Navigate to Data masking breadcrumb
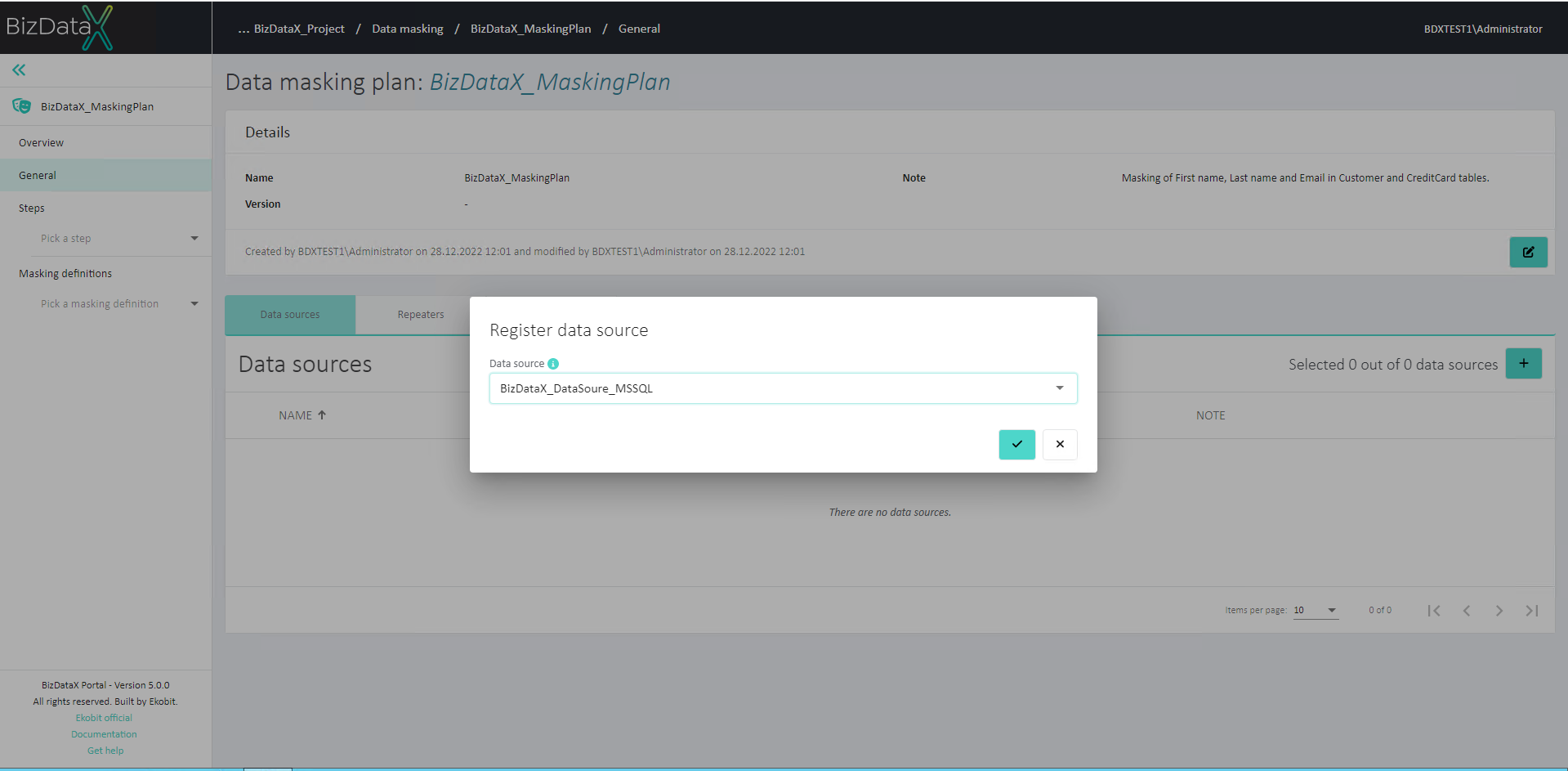The image size is (1568, 771). click(408, 29)
